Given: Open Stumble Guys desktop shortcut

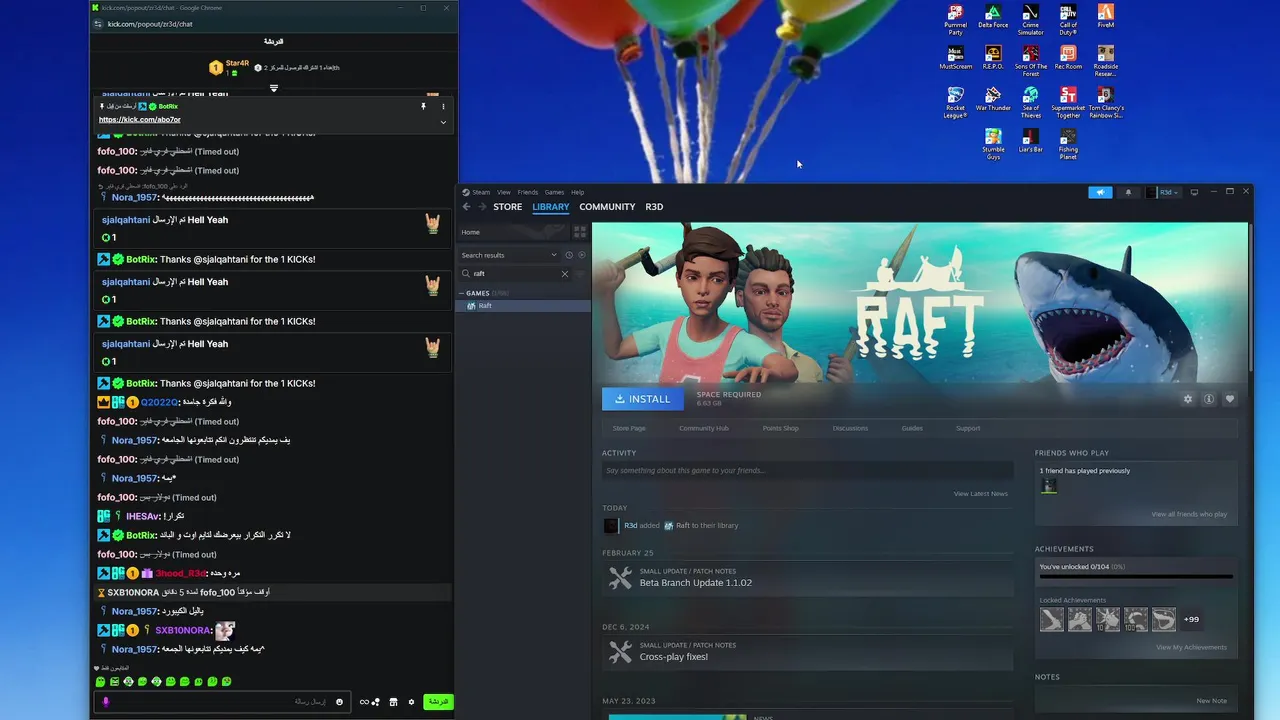Looking at the screenshot, I should pyautogui.click(x=993, y=144).
